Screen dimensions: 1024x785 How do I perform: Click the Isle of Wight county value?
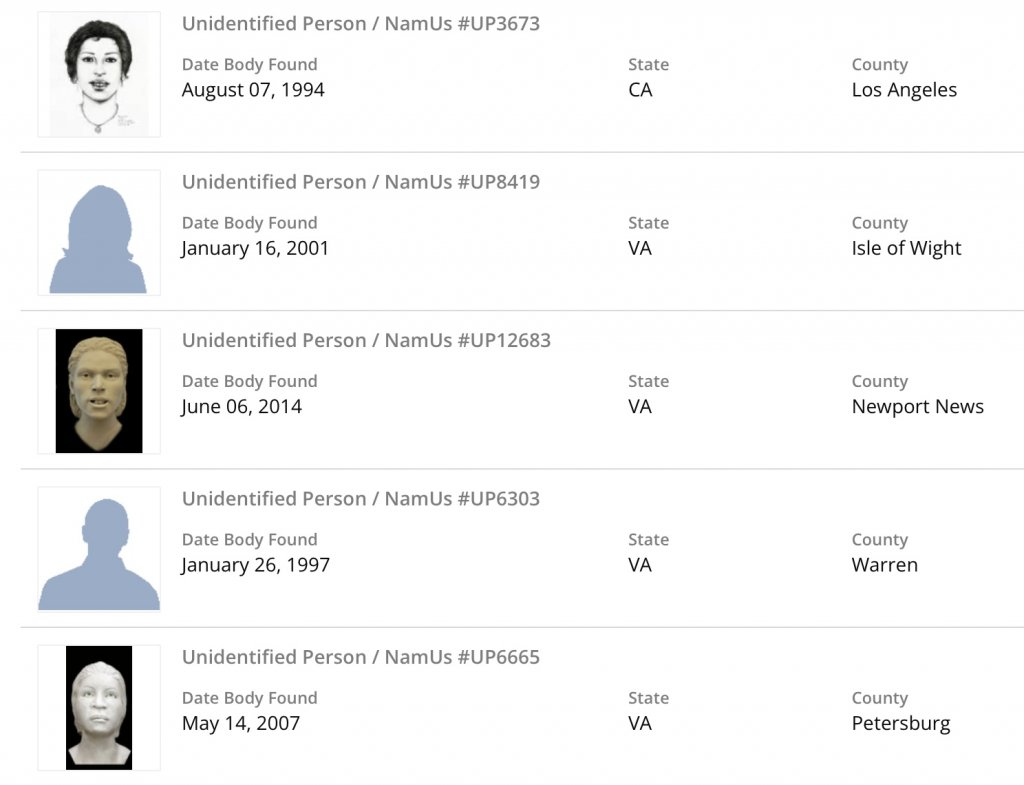click(x=906, y=248)
